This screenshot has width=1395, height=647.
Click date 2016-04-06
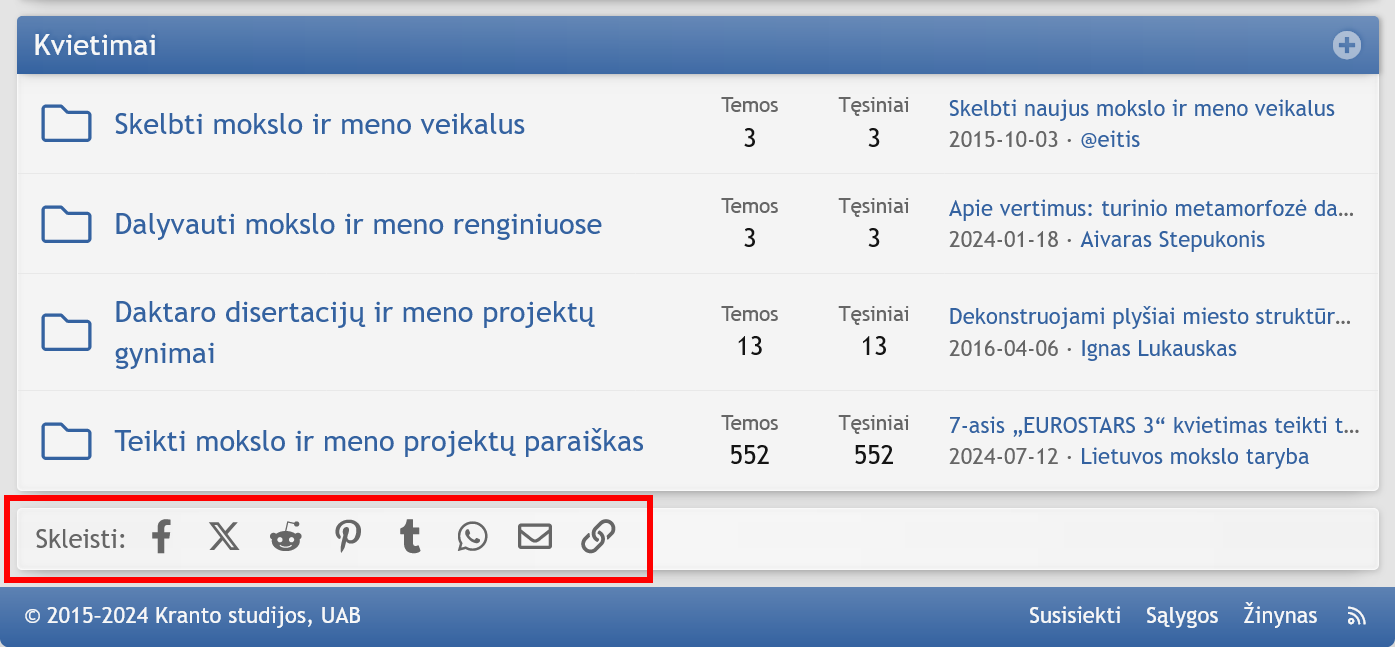pos(1003,349)
